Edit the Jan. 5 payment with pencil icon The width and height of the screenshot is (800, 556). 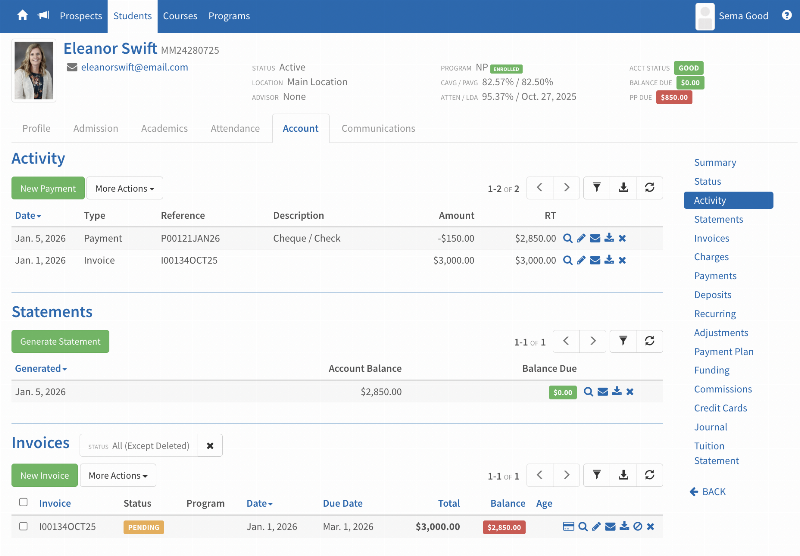pyautogui.click(x=581, y=239)
